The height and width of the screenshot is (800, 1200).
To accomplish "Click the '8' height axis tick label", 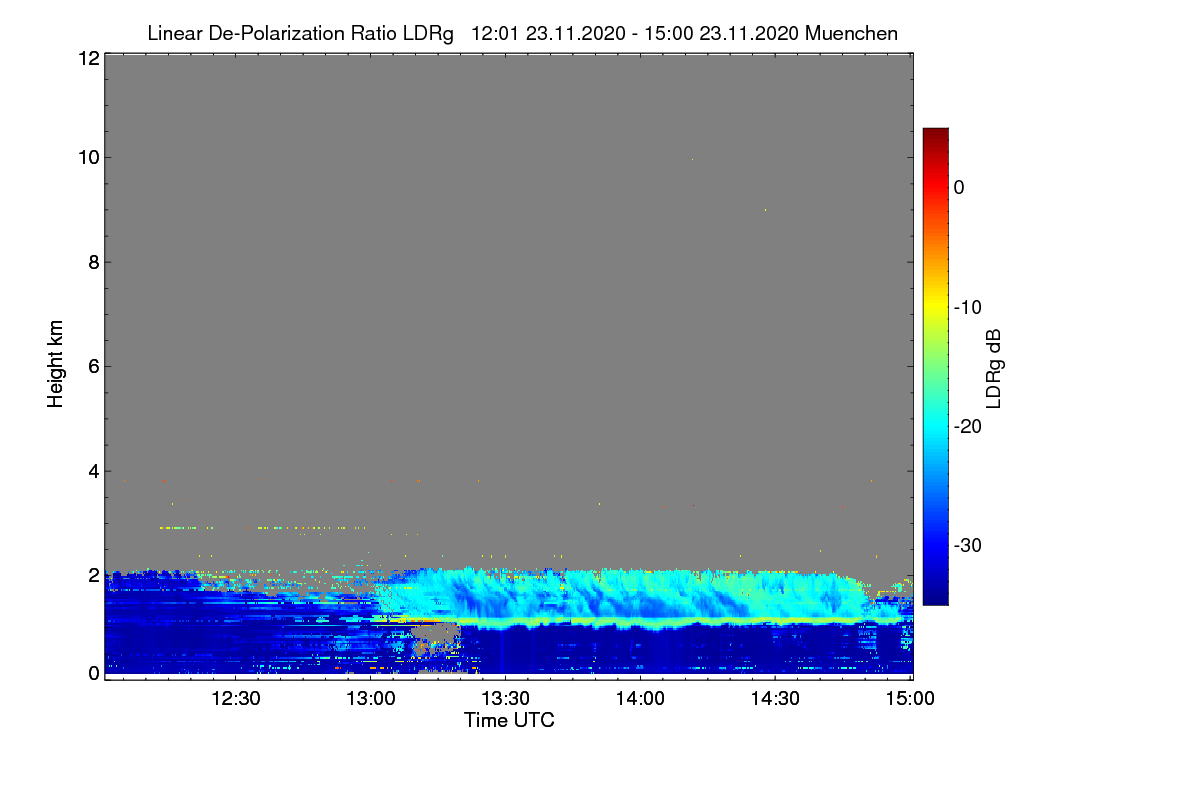I will click(94, 262).
